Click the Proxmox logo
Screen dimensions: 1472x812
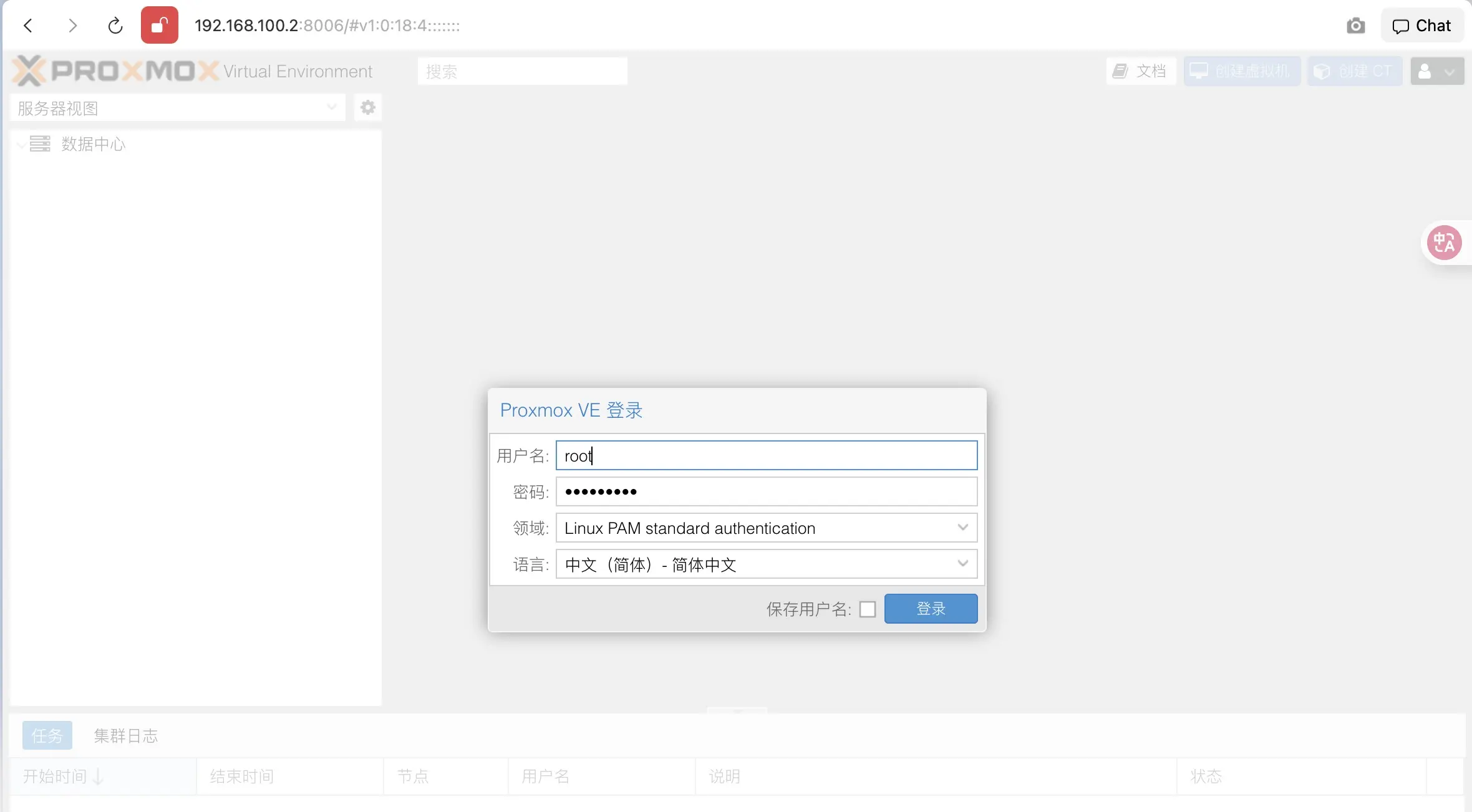pos(116,70)
